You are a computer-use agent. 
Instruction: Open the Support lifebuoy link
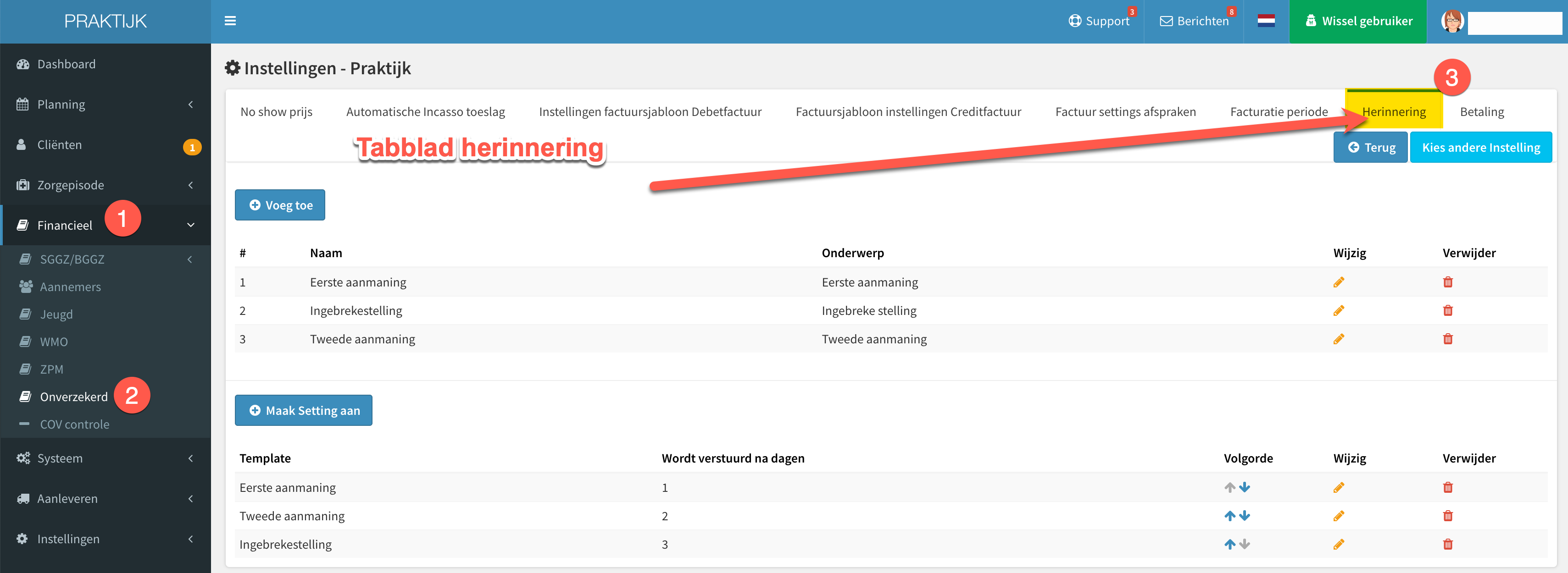click(x=1099, y=21)
